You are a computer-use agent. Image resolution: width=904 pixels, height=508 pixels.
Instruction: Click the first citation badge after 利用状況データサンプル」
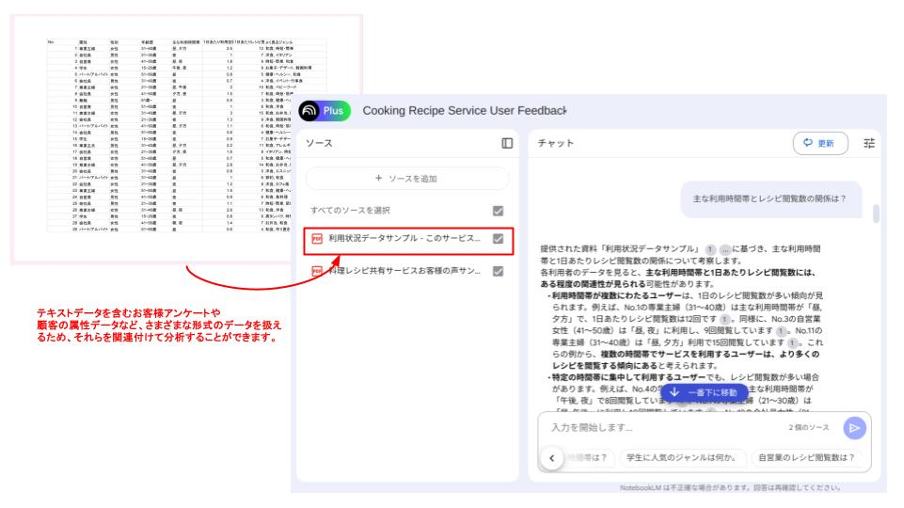[709, 248]
